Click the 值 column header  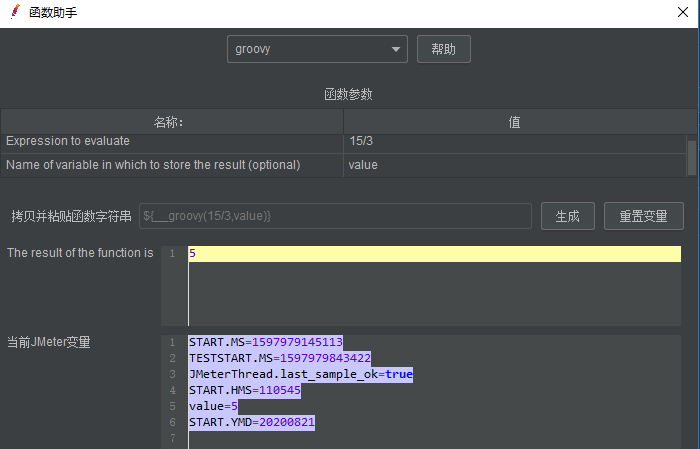(514, 122)
